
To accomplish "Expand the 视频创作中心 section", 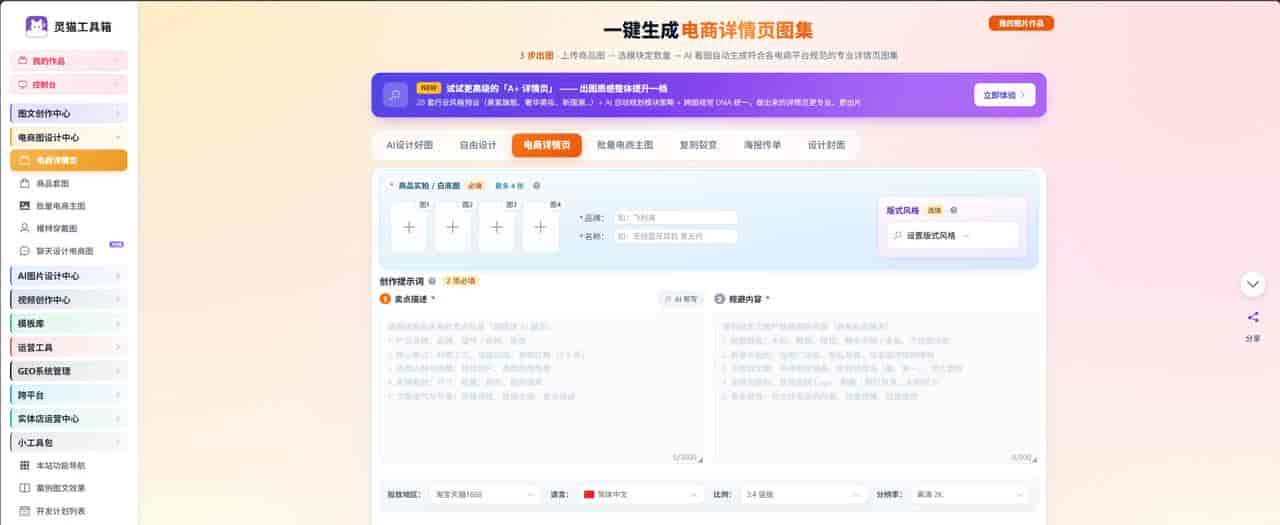I will [x=69, y=299].
